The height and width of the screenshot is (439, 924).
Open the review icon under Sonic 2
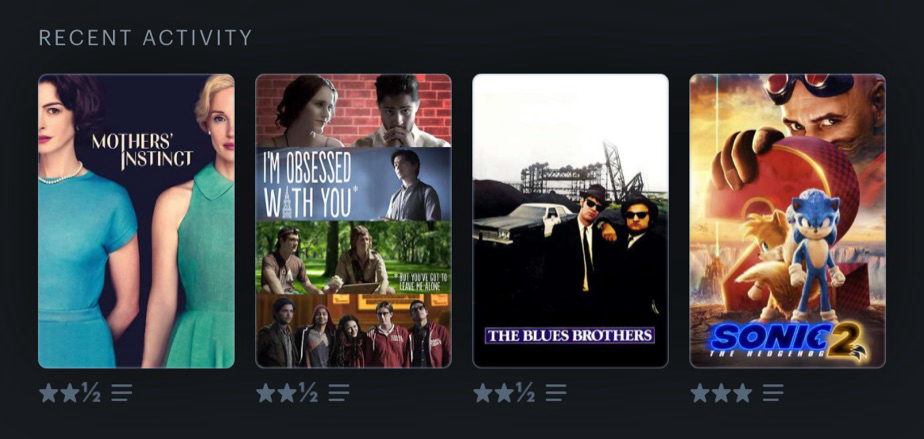[773, 392]
